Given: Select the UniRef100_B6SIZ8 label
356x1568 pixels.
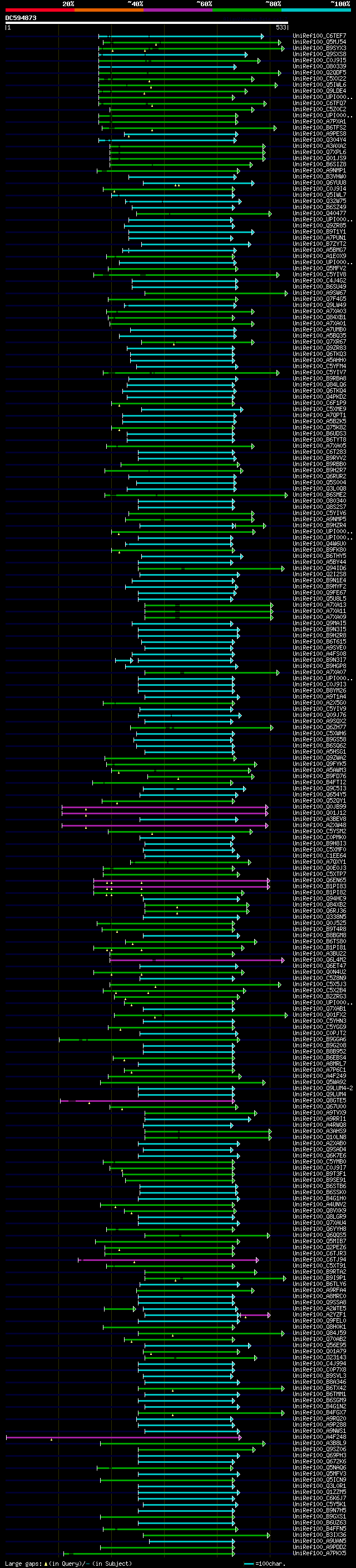Looking at the screenshot, I should pyautogui.click(x=319, y=164).
